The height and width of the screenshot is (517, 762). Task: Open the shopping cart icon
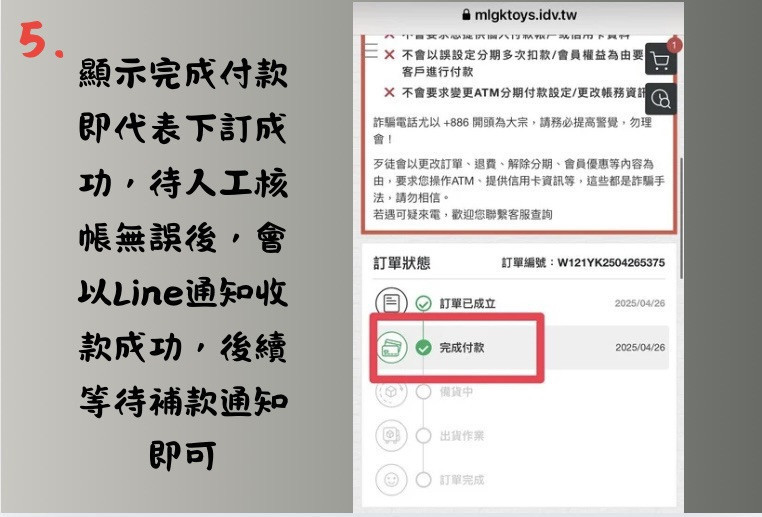[x=660, y=60]
